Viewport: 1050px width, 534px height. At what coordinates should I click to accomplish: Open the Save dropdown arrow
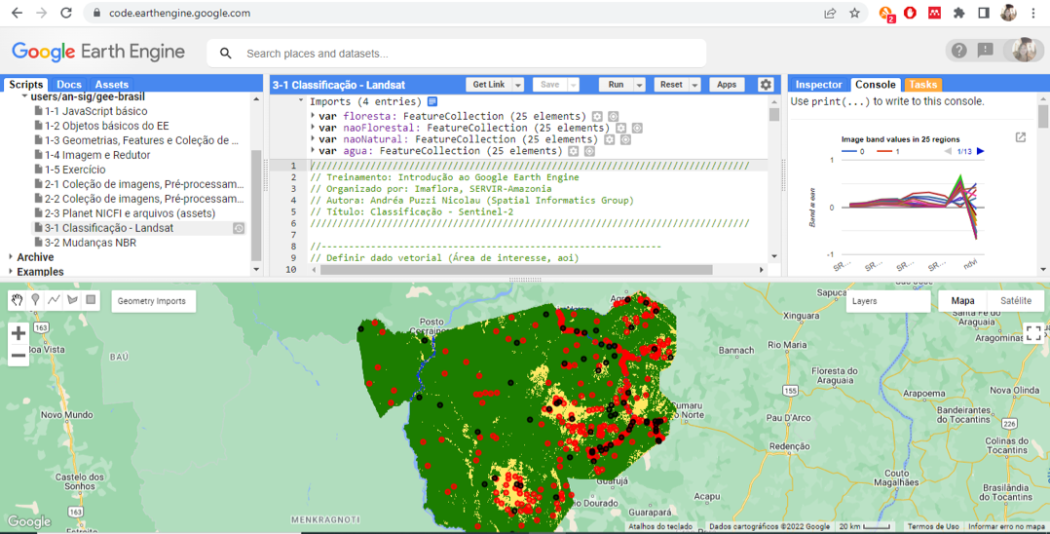(573, 84)
